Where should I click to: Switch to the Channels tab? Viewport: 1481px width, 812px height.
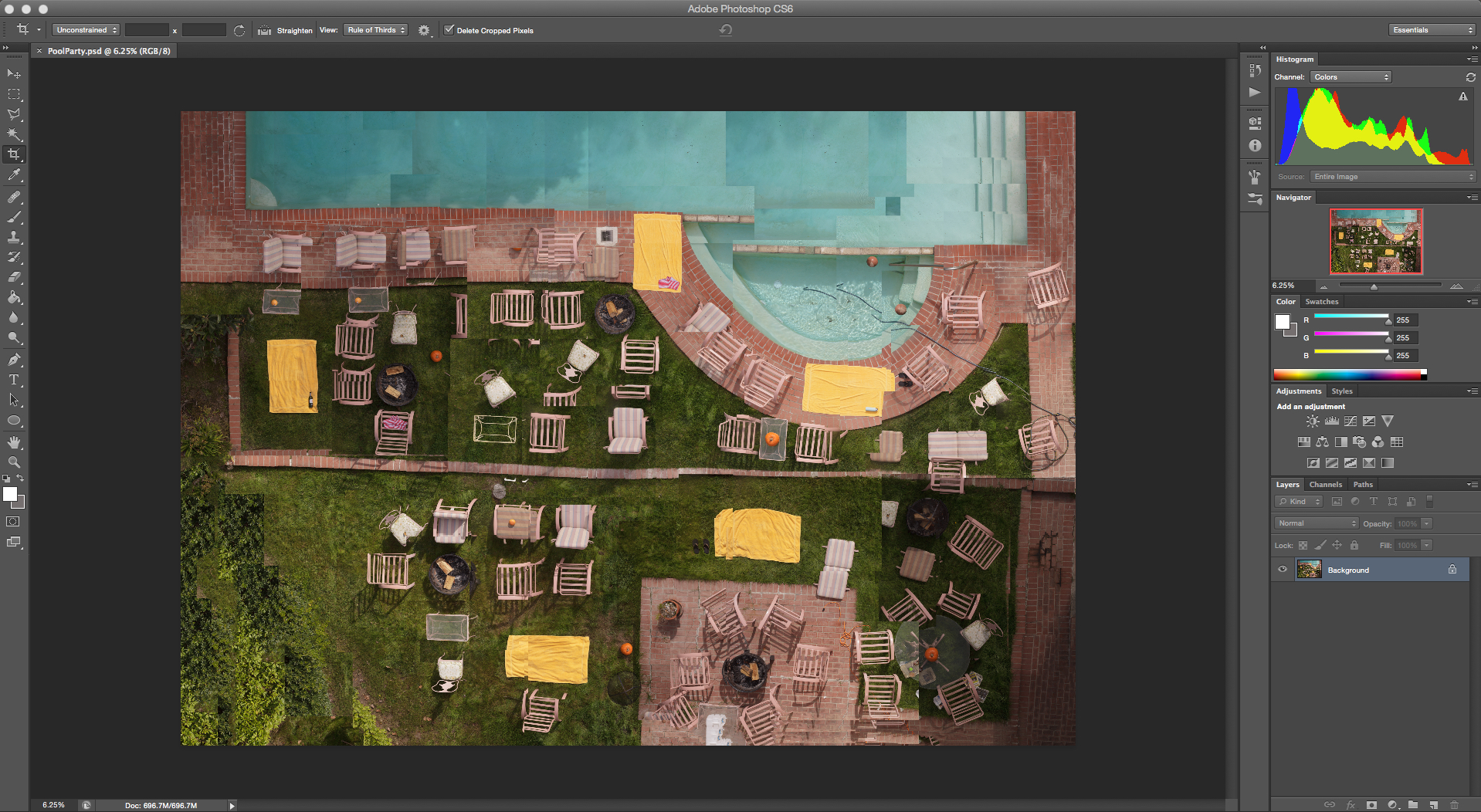coord(1325,485)
